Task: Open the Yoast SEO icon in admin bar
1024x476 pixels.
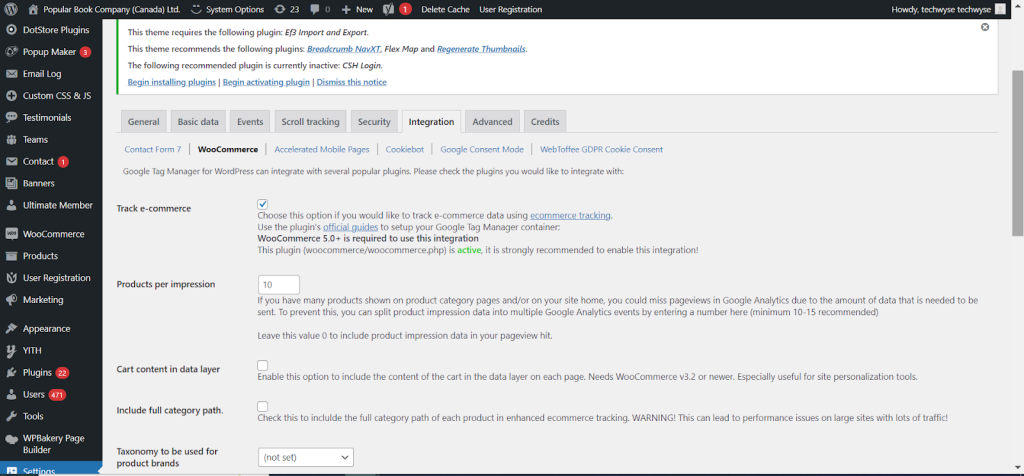Action: 387,9
